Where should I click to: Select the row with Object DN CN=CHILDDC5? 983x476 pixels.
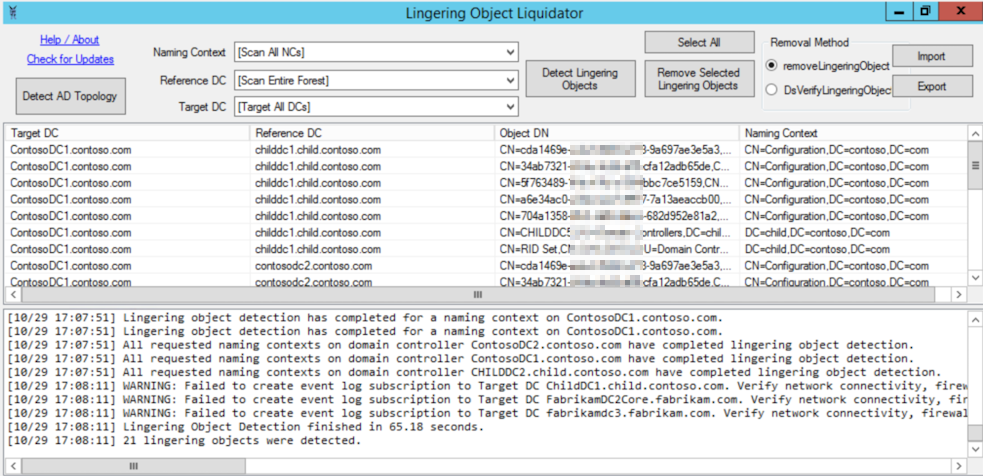(486, 233)
